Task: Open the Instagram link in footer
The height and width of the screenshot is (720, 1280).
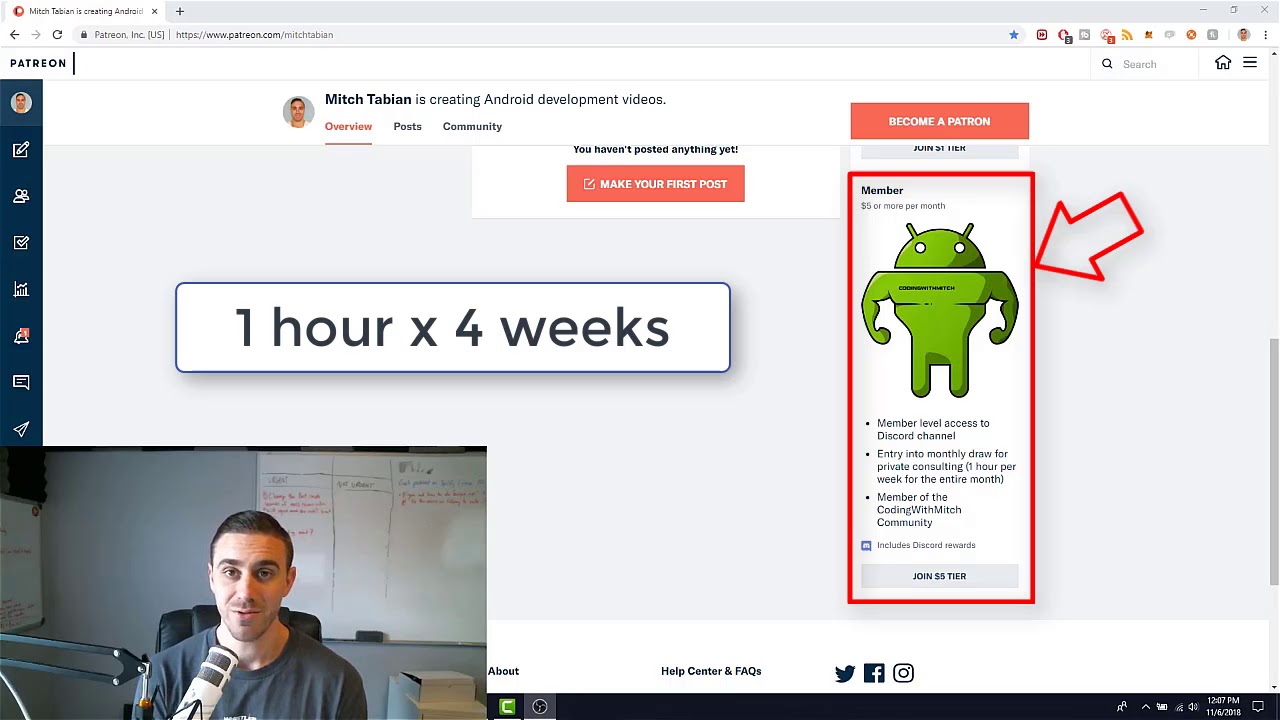Action: (x=903, y=673)
